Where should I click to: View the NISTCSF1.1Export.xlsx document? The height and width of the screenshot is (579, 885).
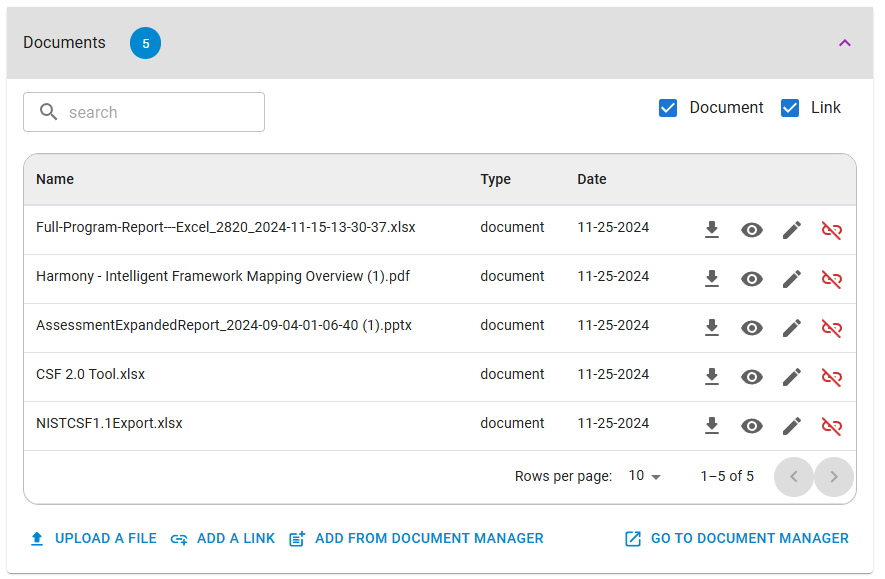click(x=752, y=426)
